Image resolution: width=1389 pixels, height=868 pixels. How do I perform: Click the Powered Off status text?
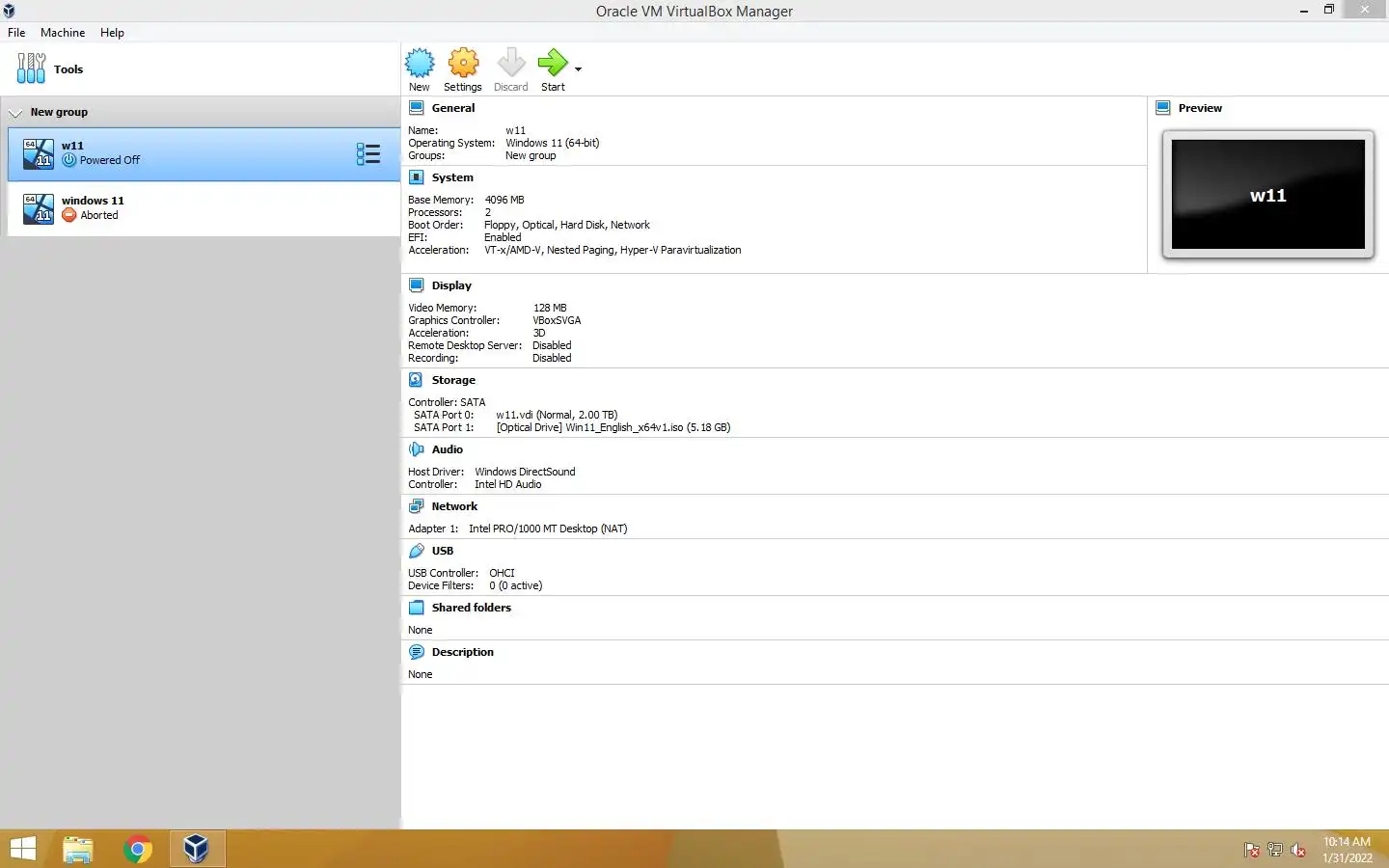pyautogui.click(x=110, y=160)
